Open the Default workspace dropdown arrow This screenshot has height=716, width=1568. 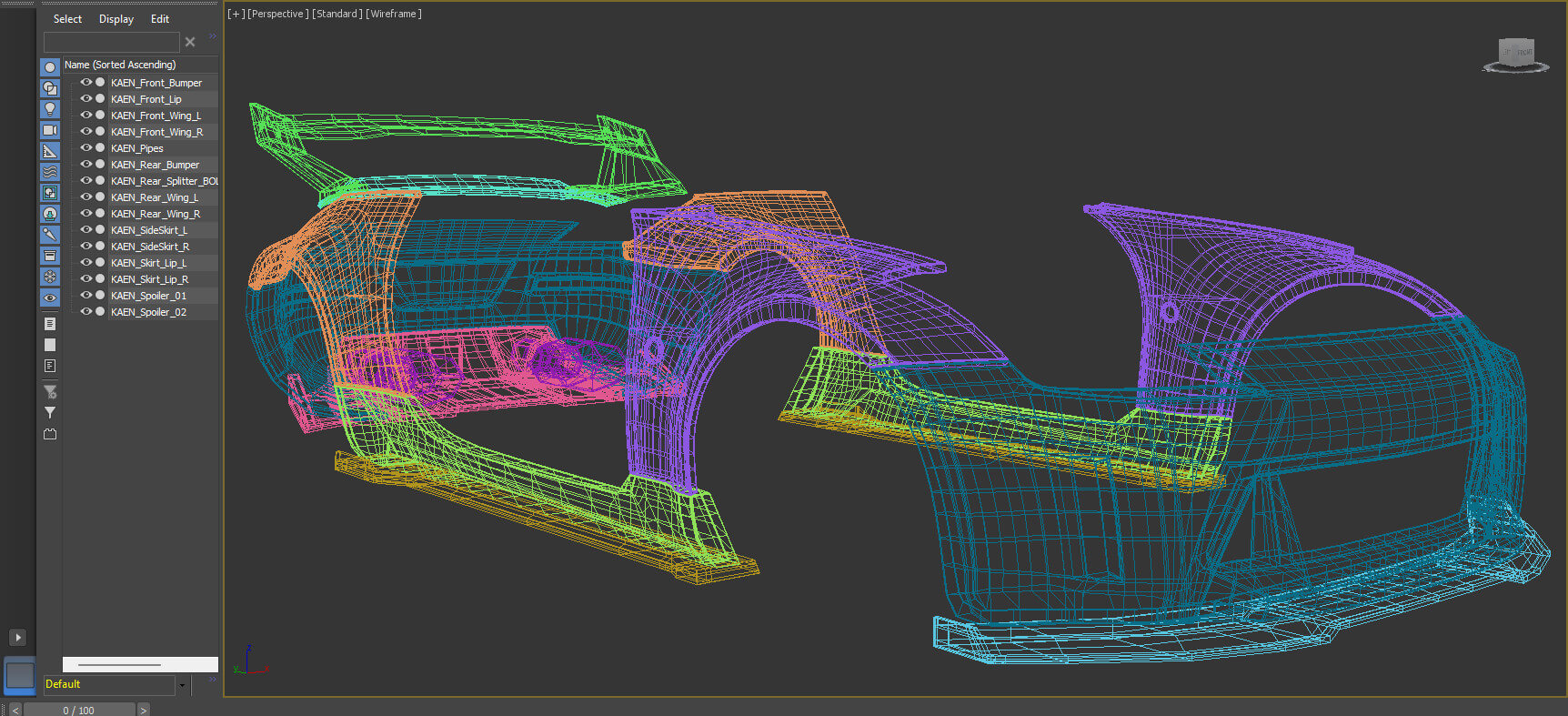coord(182,685)
